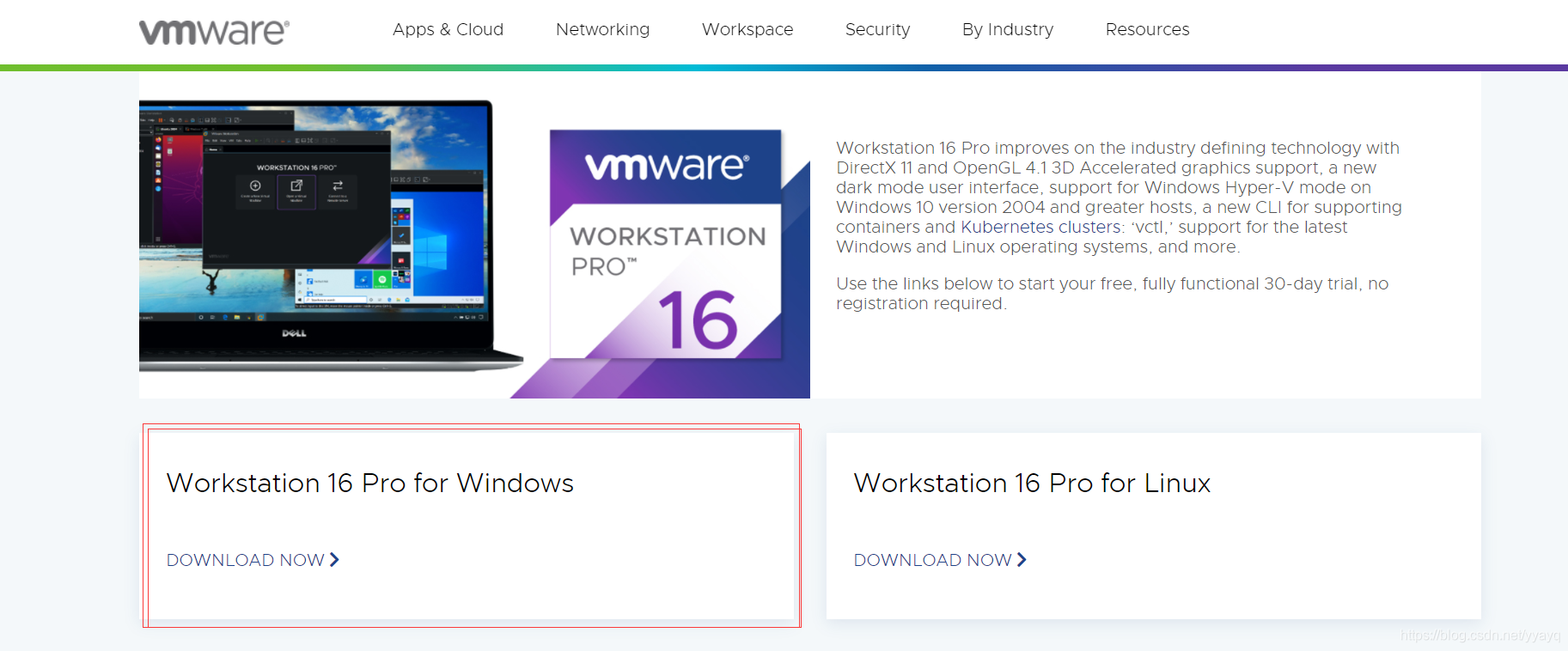Screen dimensions: 1568x651
Task: Open the Workspace menu
Action: [747, 29]
